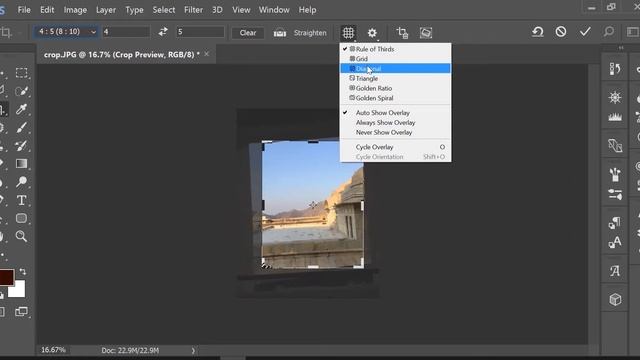640x360 pixels.
Task: Click the crop height field showing 5
Action: coord(200,32)
